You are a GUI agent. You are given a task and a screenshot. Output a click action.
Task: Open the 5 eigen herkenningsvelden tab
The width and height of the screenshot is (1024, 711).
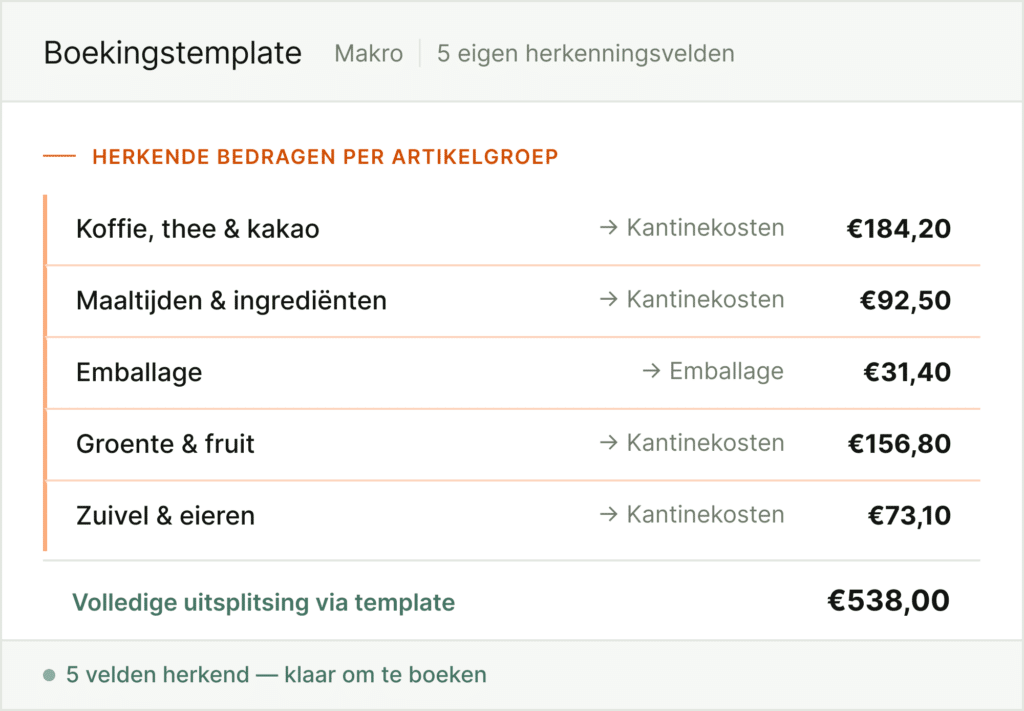pos(585,53)
